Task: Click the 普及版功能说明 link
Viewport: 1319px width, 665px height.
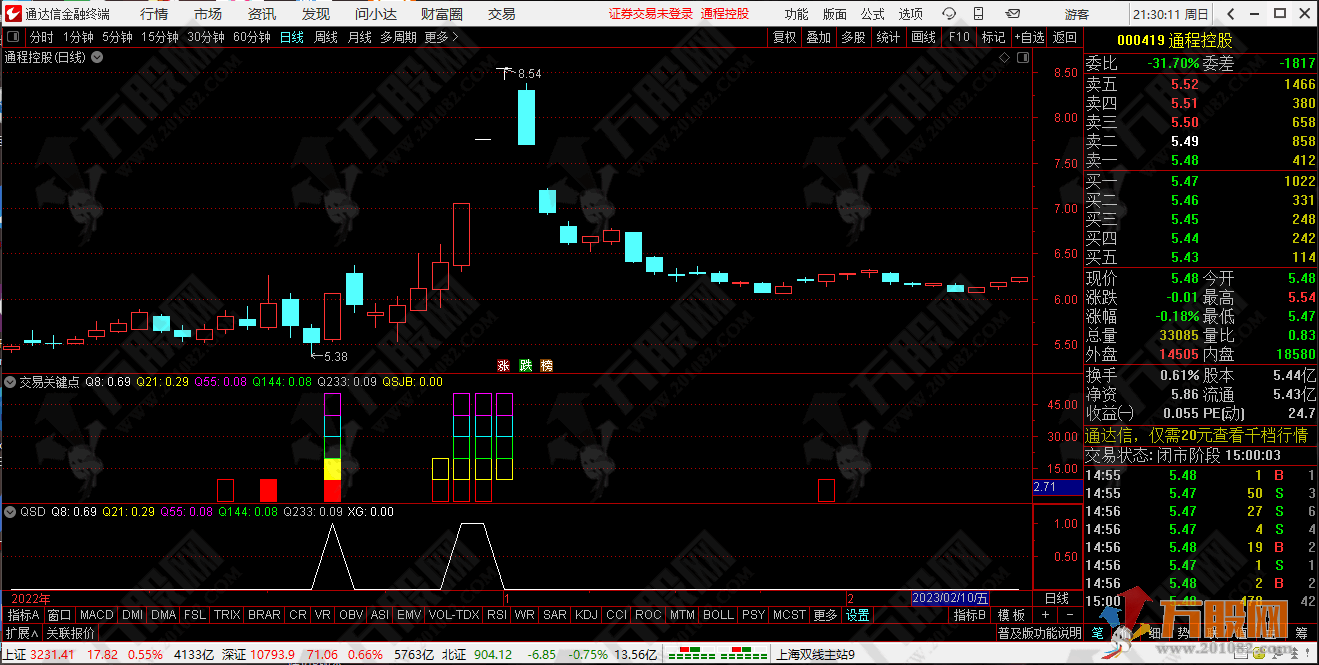Action: click(x=1039, y=632)
